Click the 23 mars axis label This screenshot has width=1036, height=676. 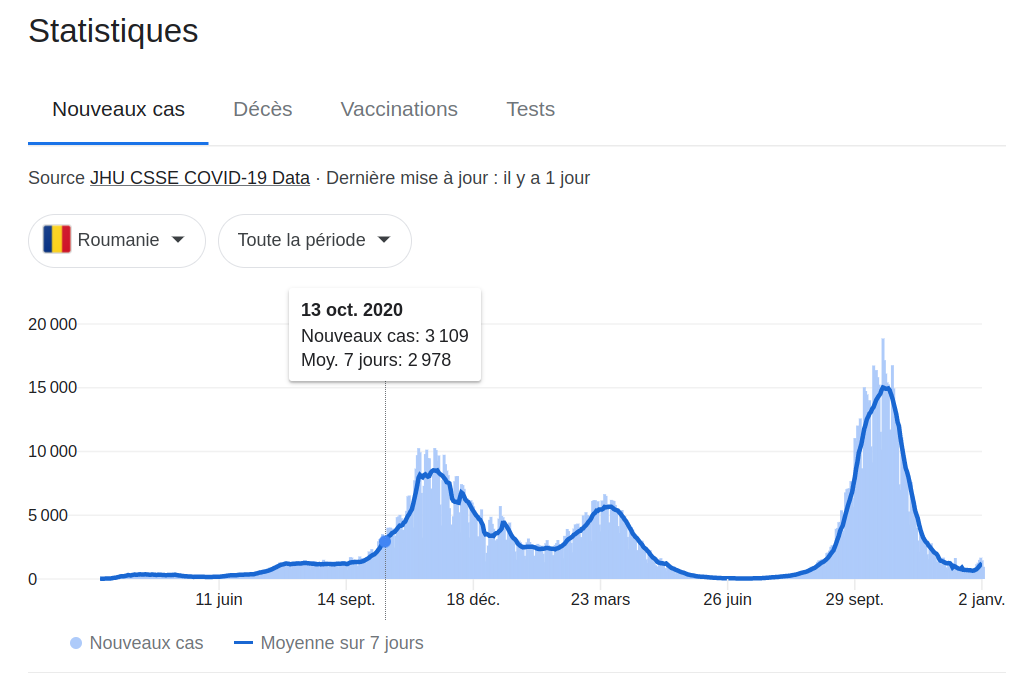pos(600,599)
